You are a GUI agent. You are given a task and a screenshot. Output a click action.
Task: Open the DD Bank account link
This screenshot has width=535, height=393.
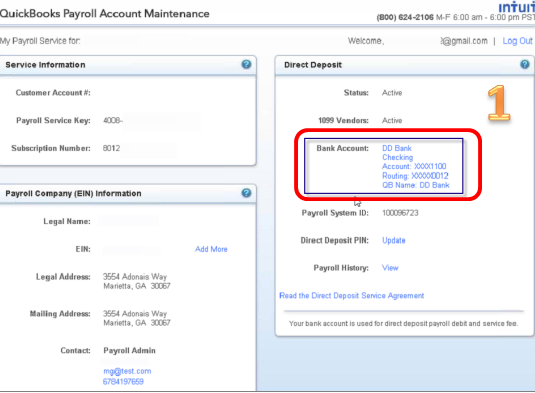(x=397, y=148)
